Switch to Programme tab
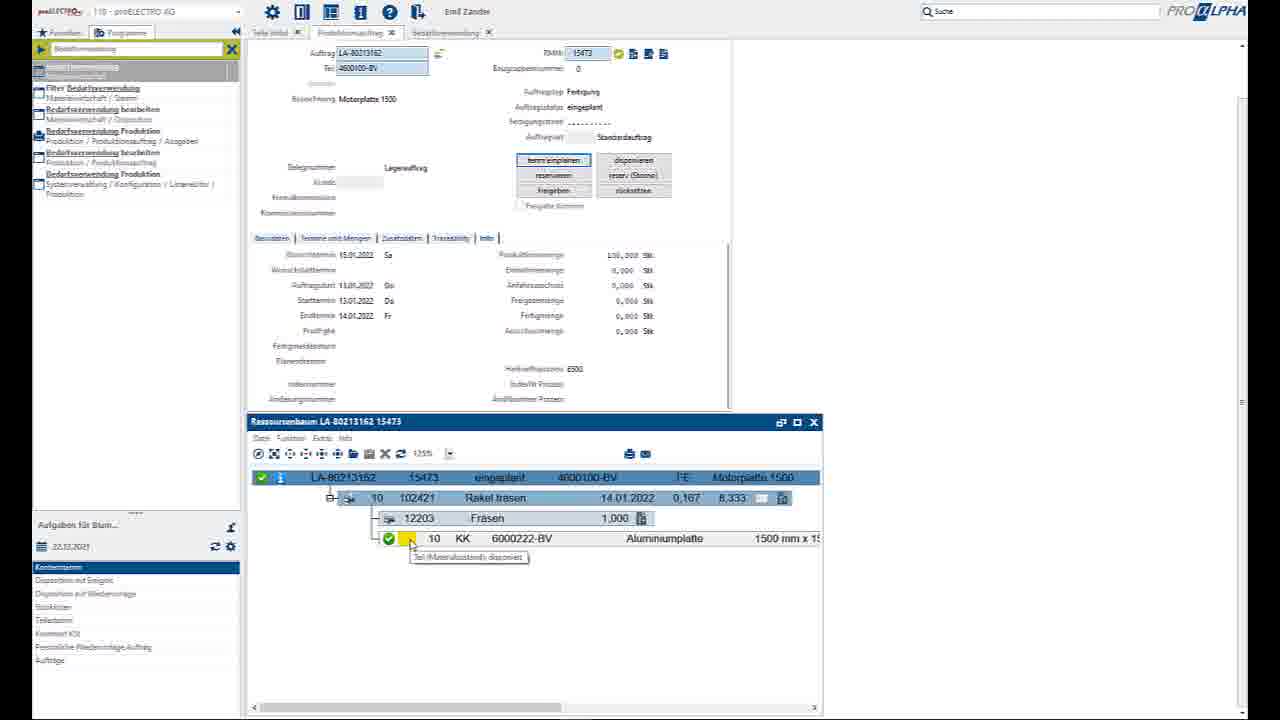This screenshot has height=720, width=1280. (122, 33)
